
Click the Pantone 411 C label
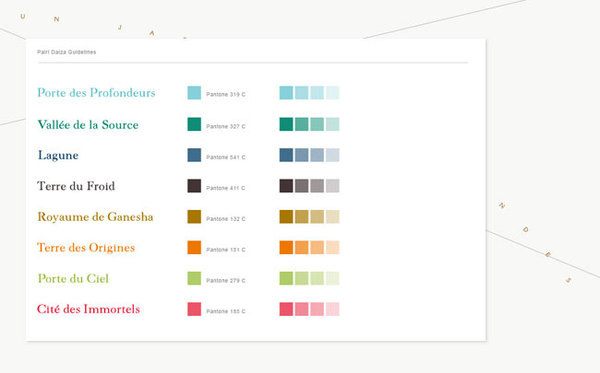pyautogui.click(x=226, y=188)
